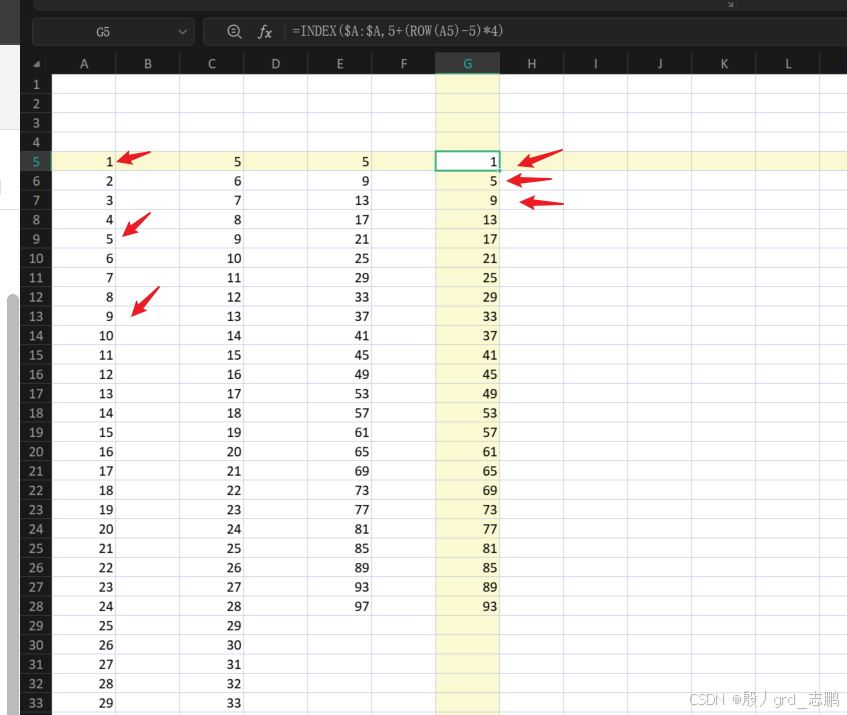Image resolution: width=847 pixels, height=715 pixels.
Task: Click the select-all corner triangle
Action: (x=36, y=64)
